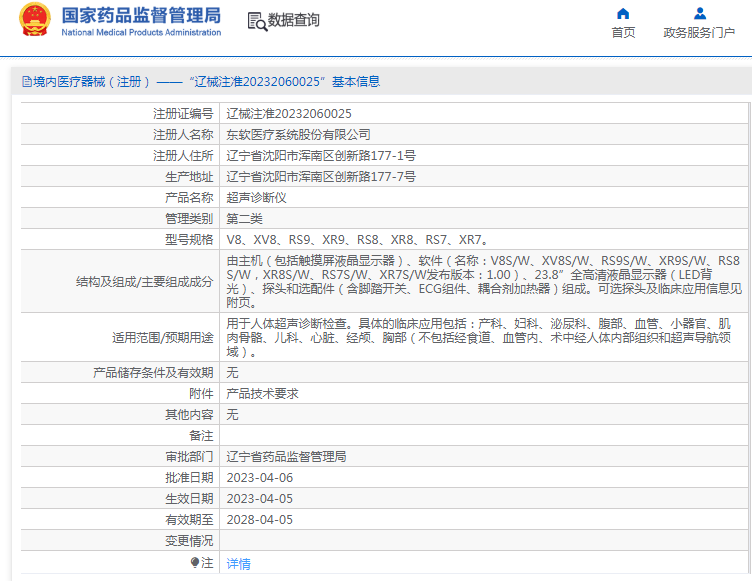Click the 变更情况 label
The height and width of the screenshot is (581, 752).
point(189,541)
